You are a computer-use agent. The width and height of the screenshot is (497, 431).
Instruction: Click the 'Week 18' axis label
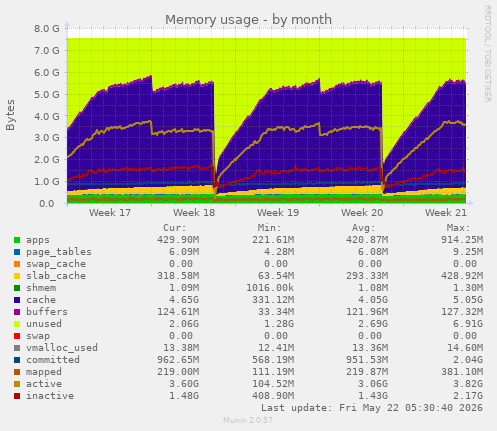194,213
